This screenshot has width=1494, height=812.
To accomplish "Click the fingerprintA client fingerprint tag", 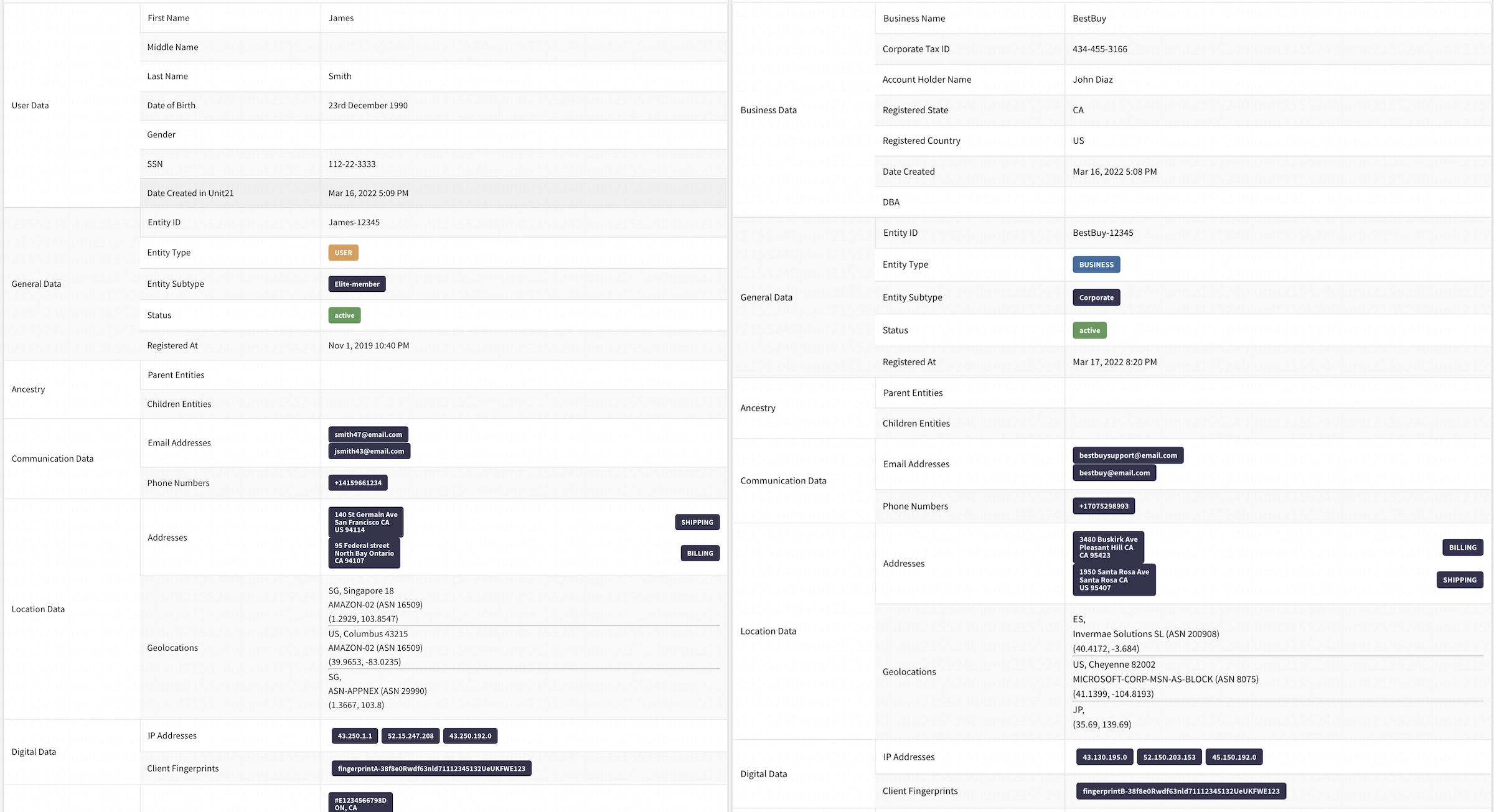I will 431,768.
